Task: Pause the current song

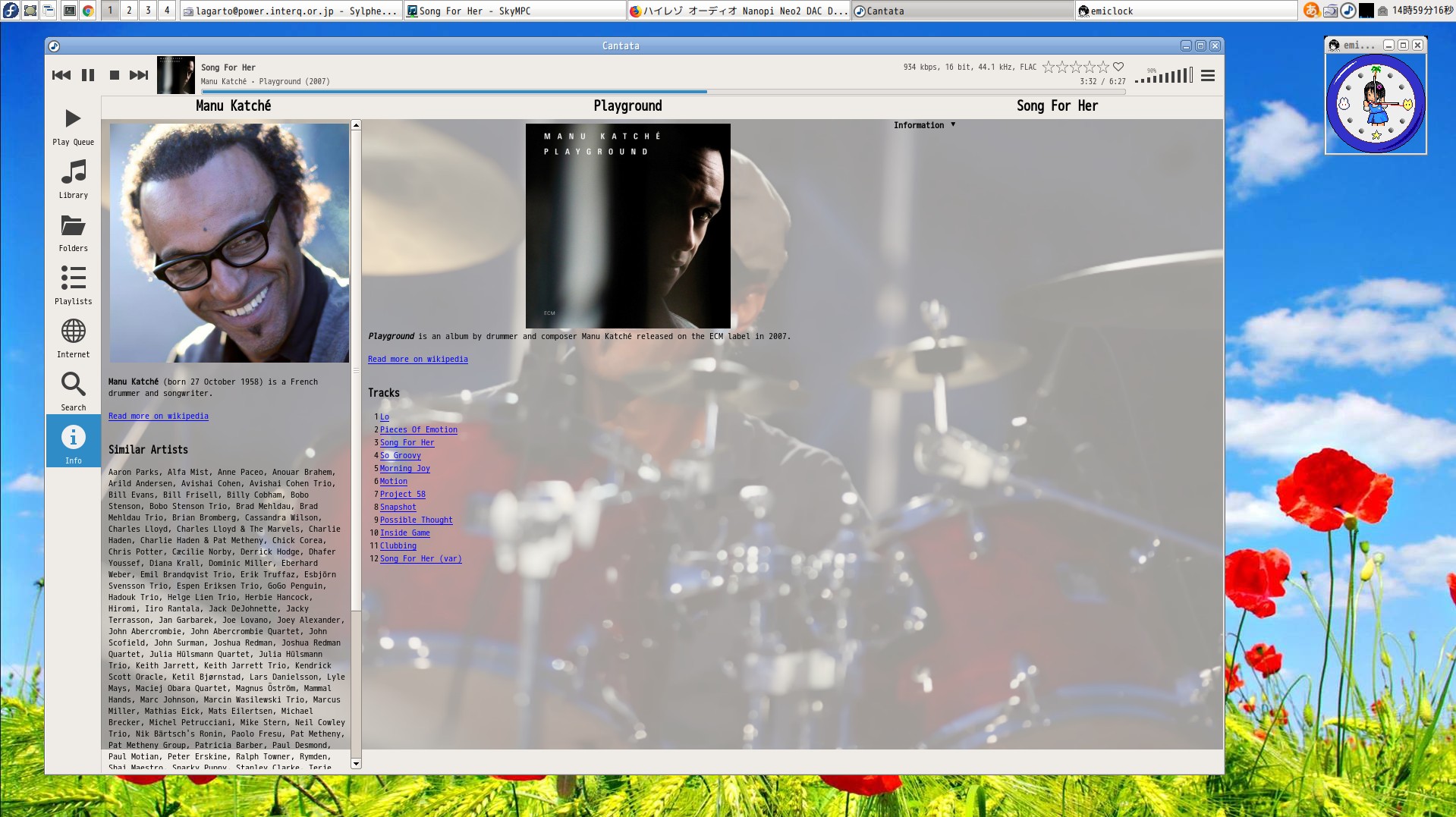Action: click(x=88, y=75)
